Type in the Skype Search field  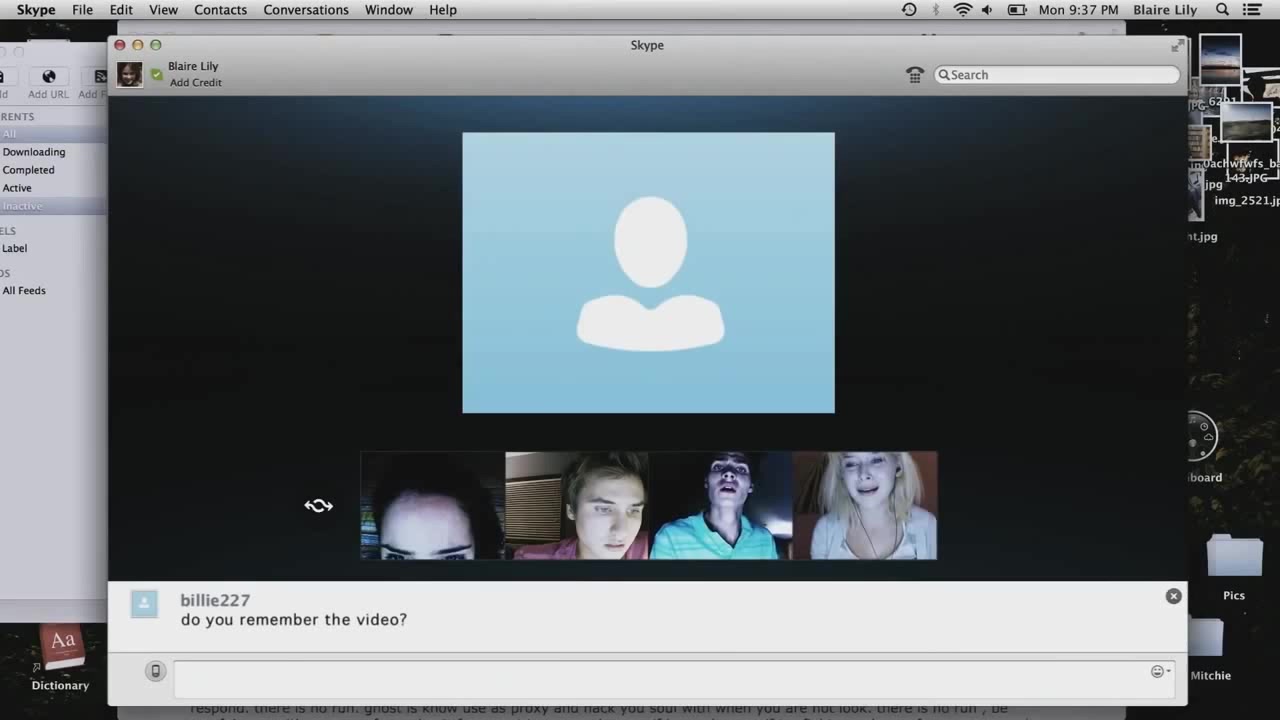tap(1060, 75)
